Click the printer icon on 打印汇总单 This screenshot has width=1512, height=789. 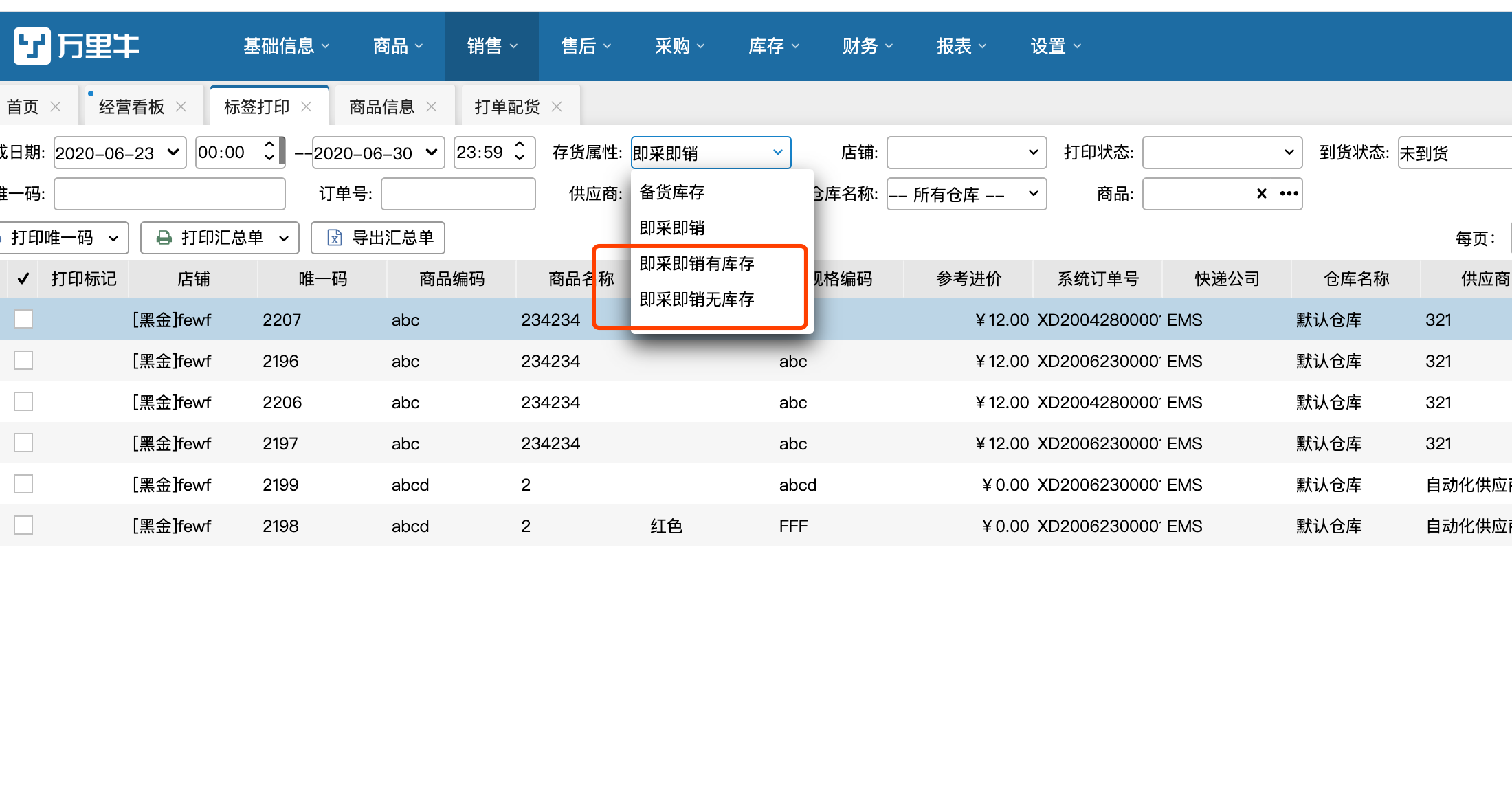coord(164,238)
